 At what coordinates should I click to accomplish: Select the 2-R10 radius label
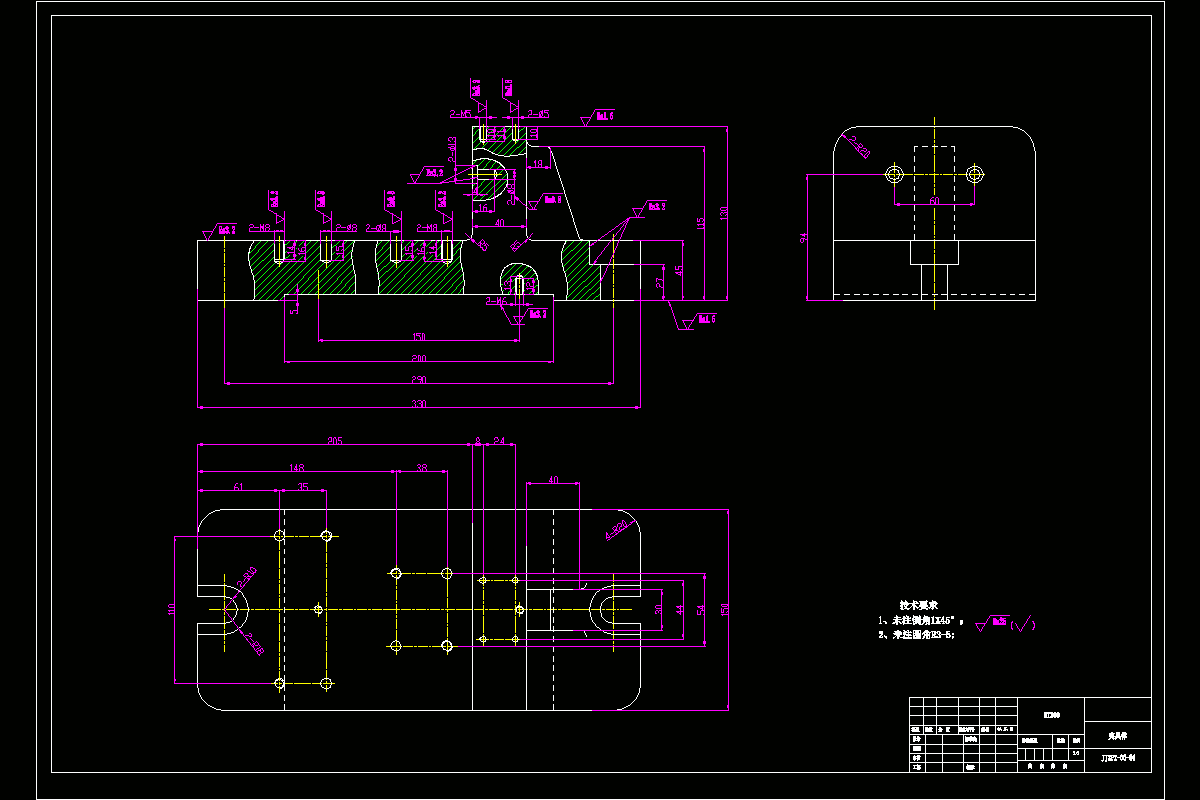247,578
